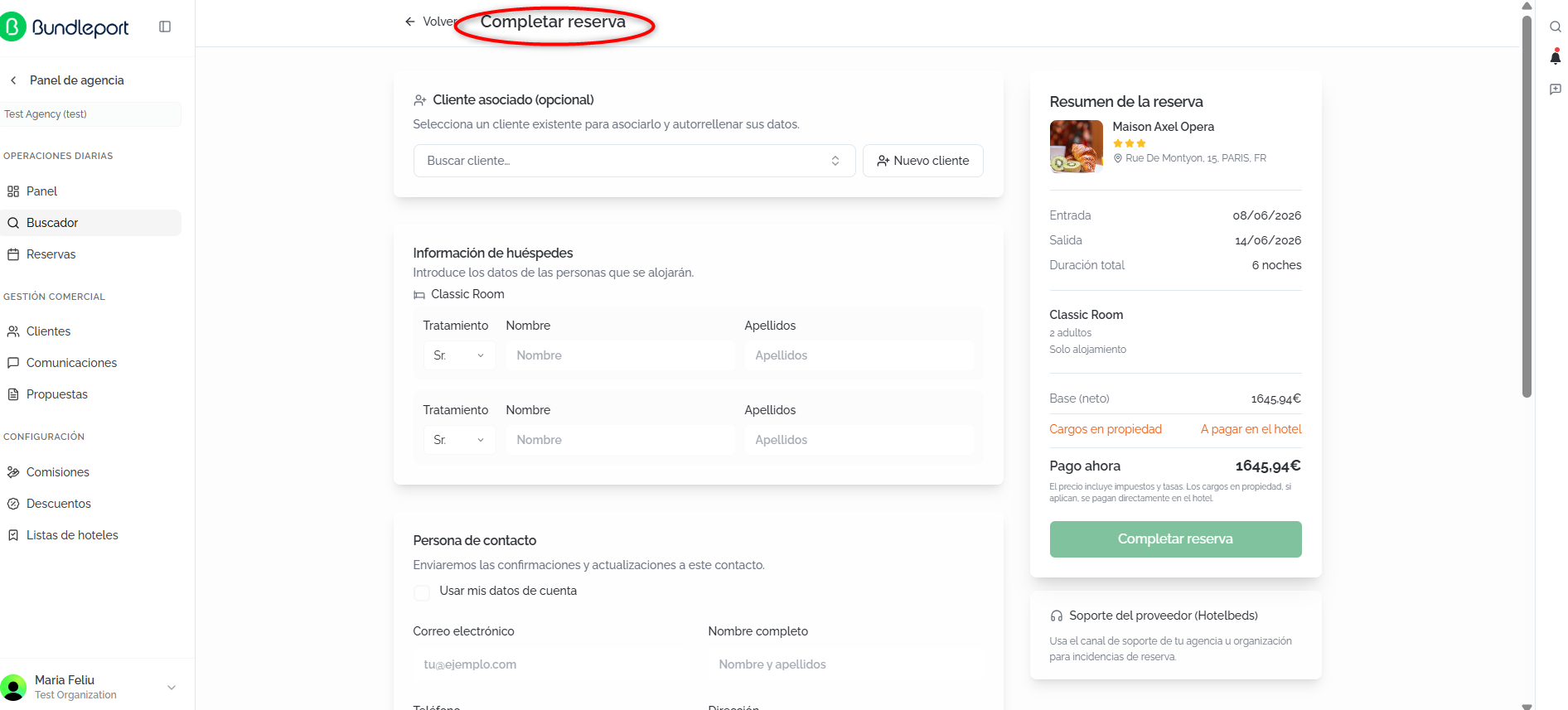Click the scrollbar up arrow
This screenshot has width=1568, height=710.
pyautogui.click(x=1527, y=6)
